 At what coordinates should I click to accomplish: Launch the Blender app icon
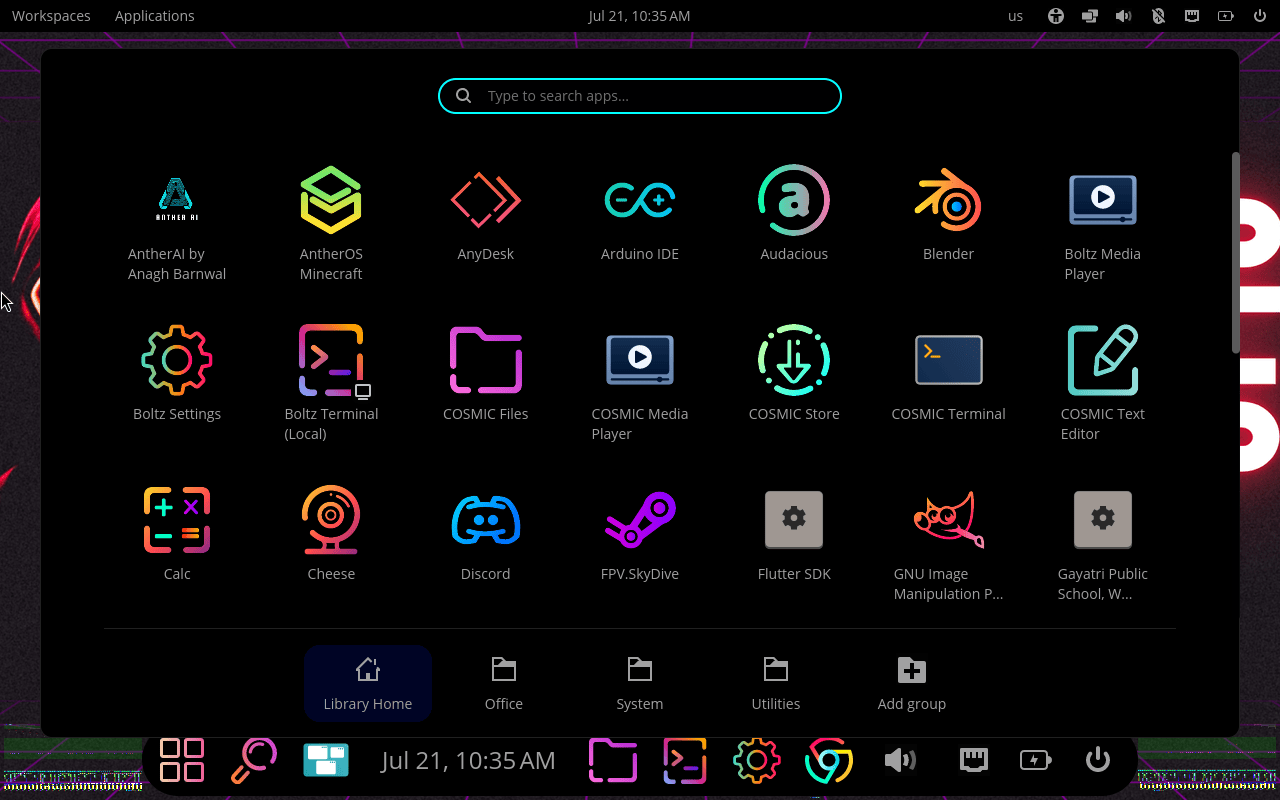click(948, 200)
